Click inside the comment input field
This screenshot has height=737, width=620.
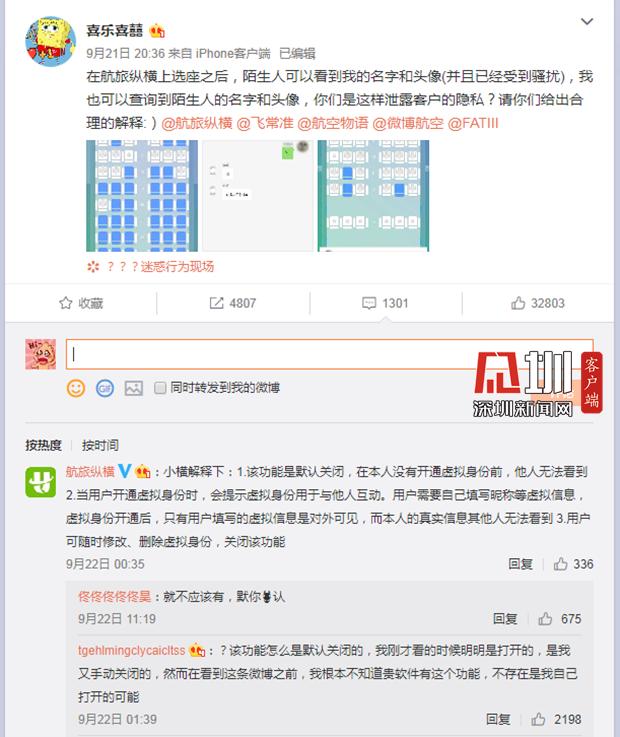point(329,354)
